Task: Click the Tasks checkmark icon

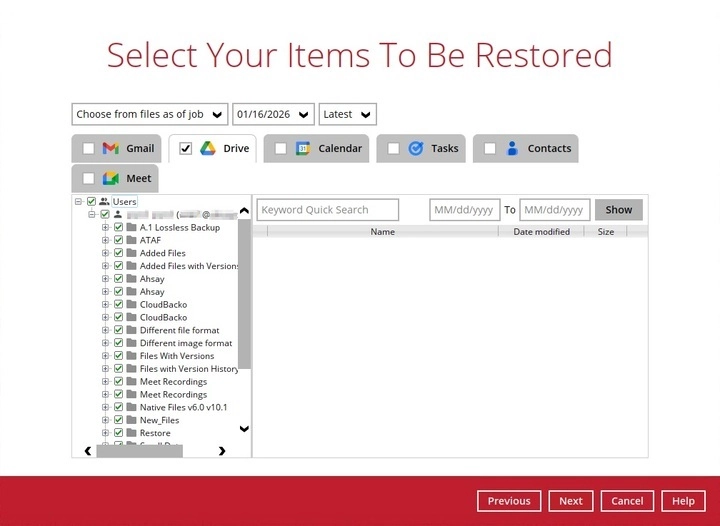Action: tap(416, 149)
